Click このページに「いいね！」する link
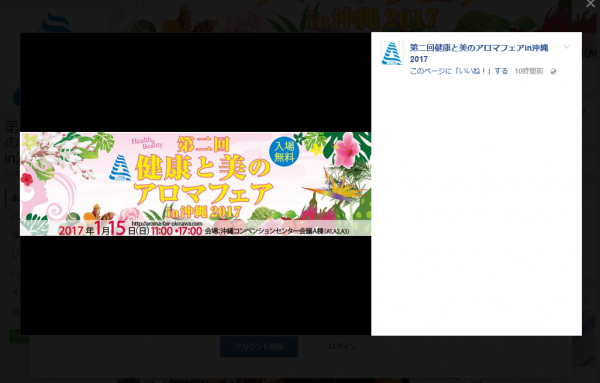Viewport: 600px width, 383px height. (x=459, y=71)
